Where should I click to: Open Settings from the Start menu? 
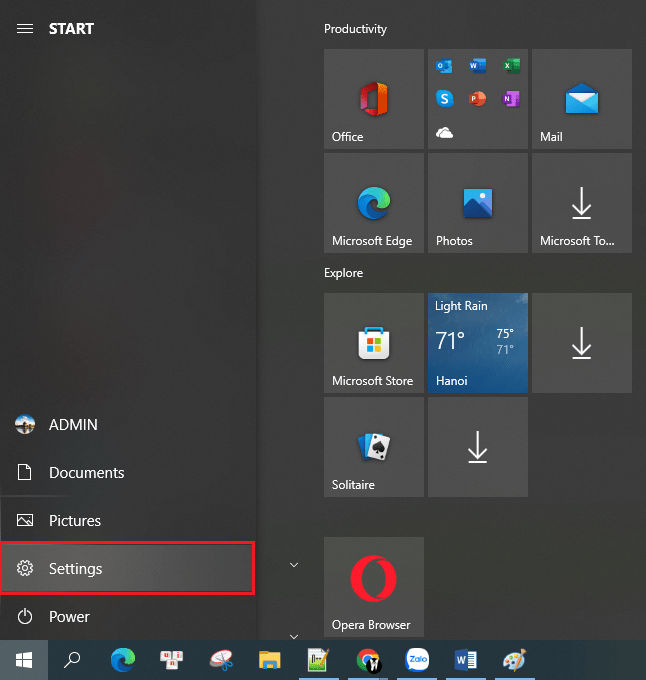(127, 568)
